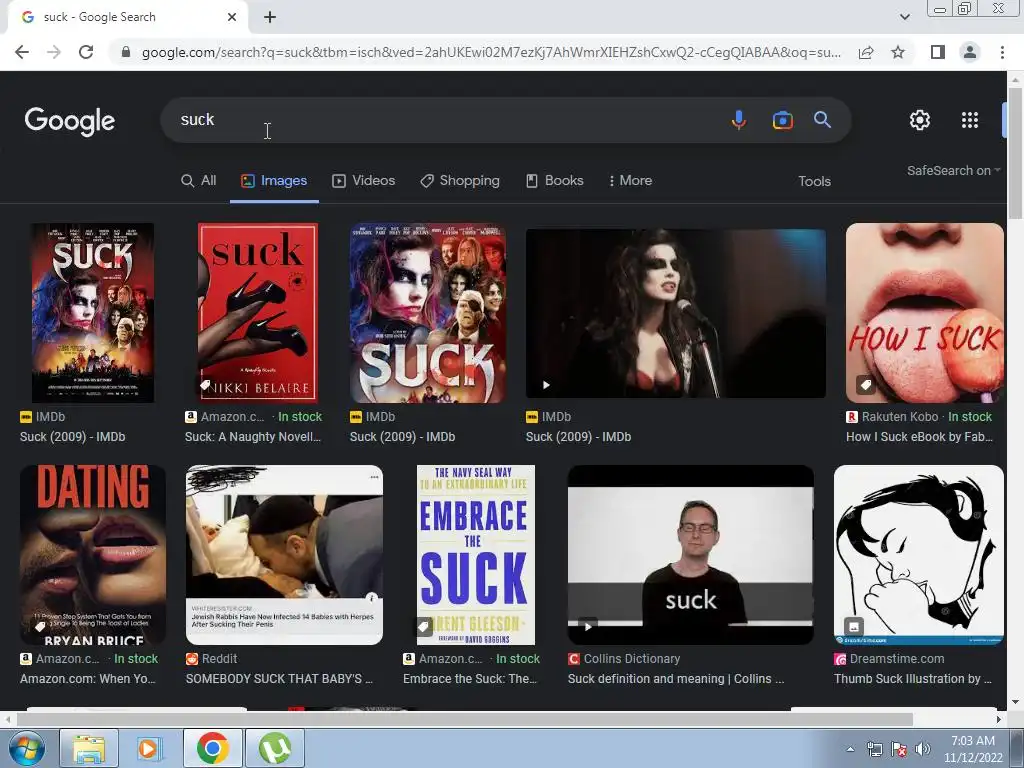The height and width of the screenshot is (768, 1024).
Task: Open Google quick settings gear
Action: tap(920, 120)
